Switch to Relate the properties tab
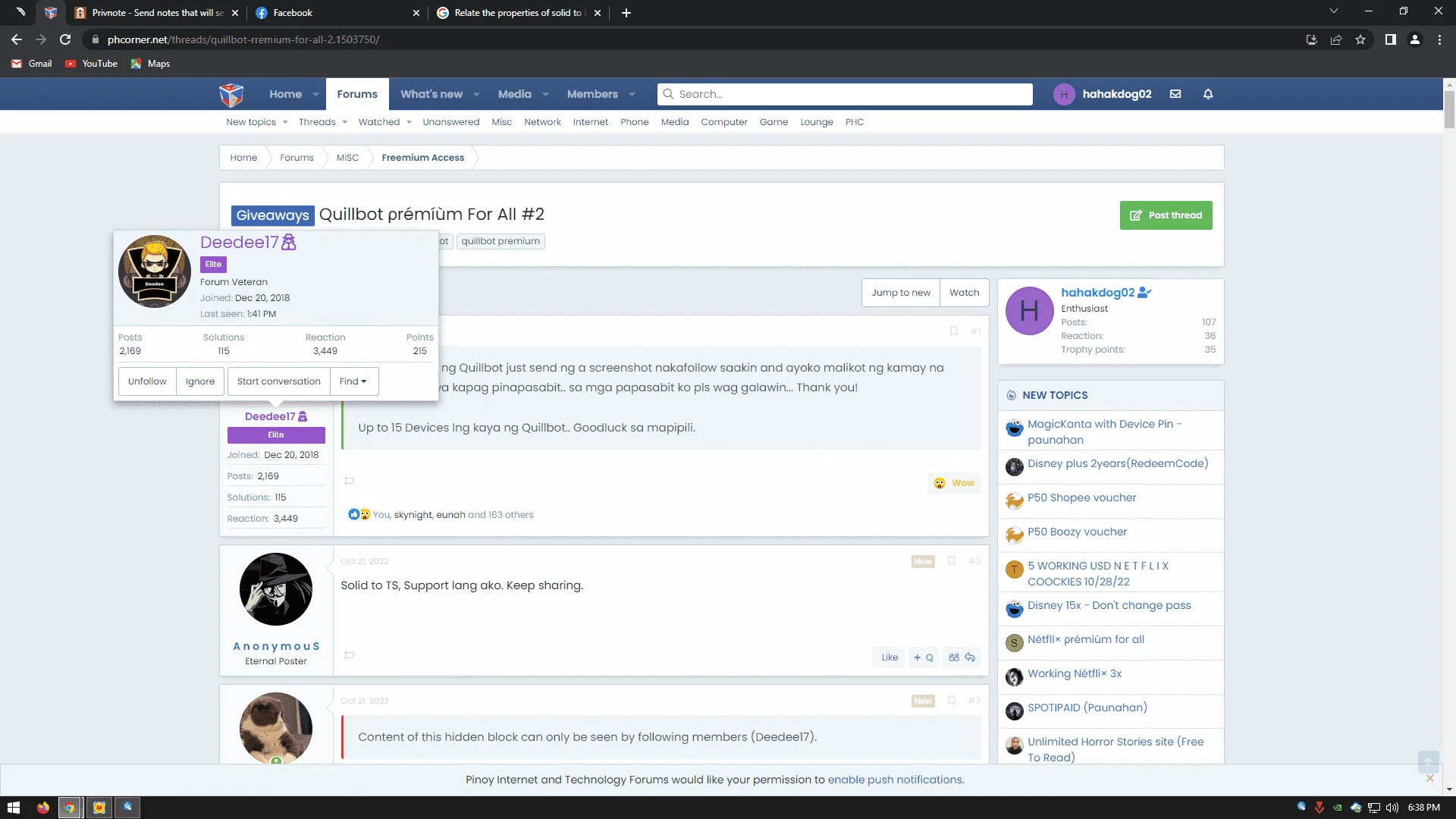Image resolution: width=1456 pixels, height=819 pixels. tap(519, 13)
